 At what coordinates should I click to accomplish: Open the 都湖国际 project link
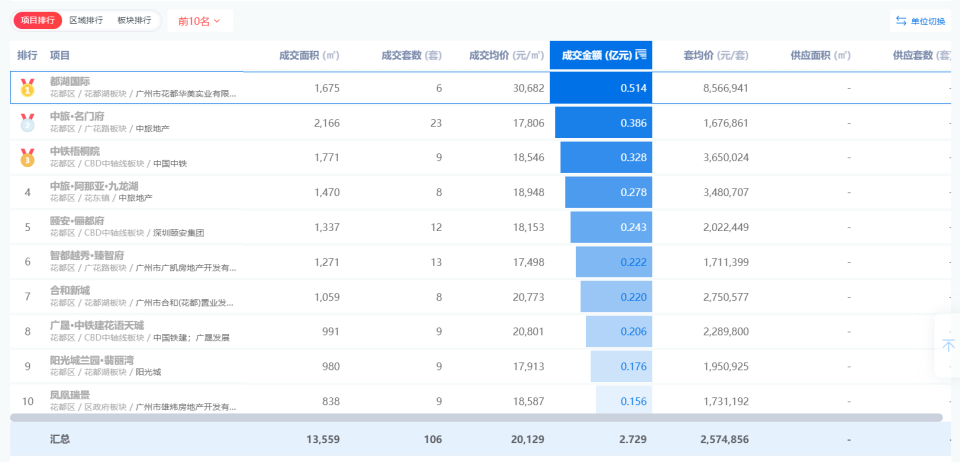(x=70, y=81)
